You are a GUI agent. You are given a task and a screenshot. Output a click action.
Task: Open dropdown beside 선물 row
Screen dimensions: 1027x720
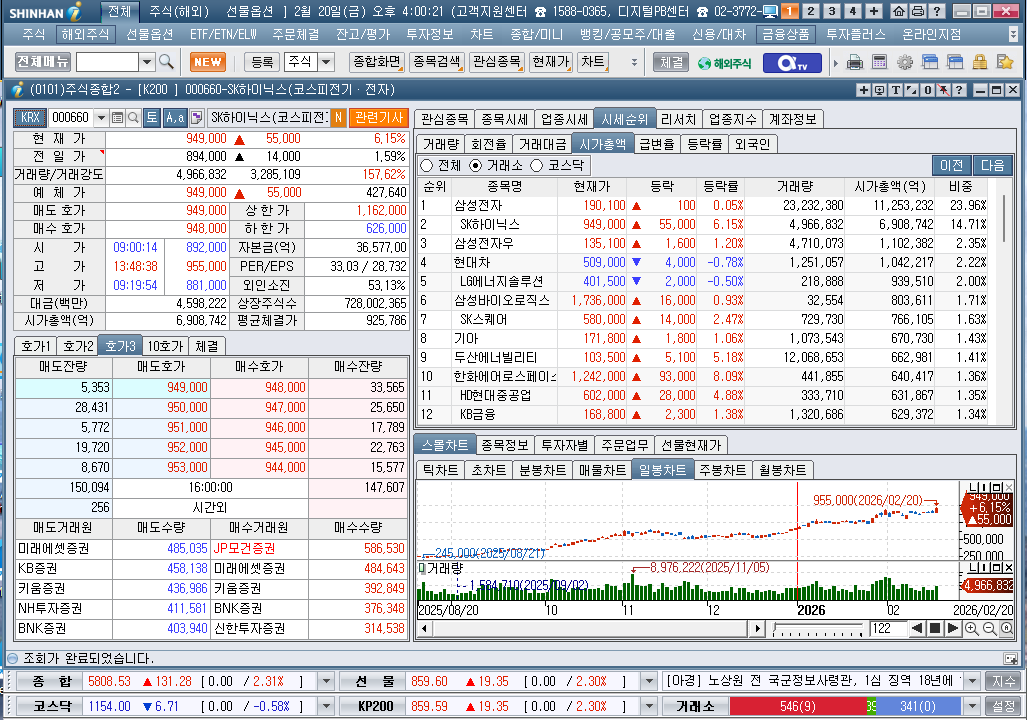649,681
